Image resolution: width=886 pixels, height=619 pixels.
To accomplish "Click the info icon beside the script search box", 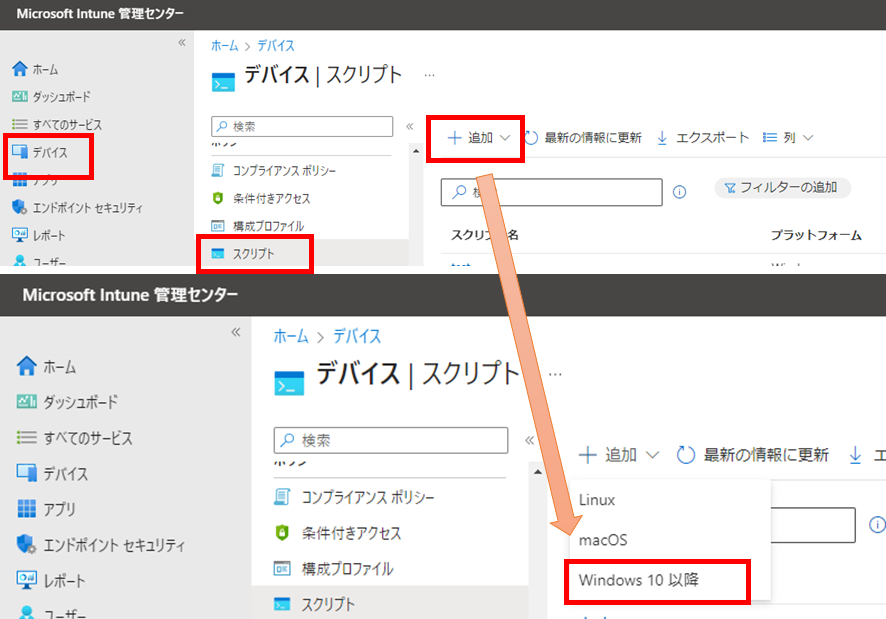I will click(x=679, y=192).
